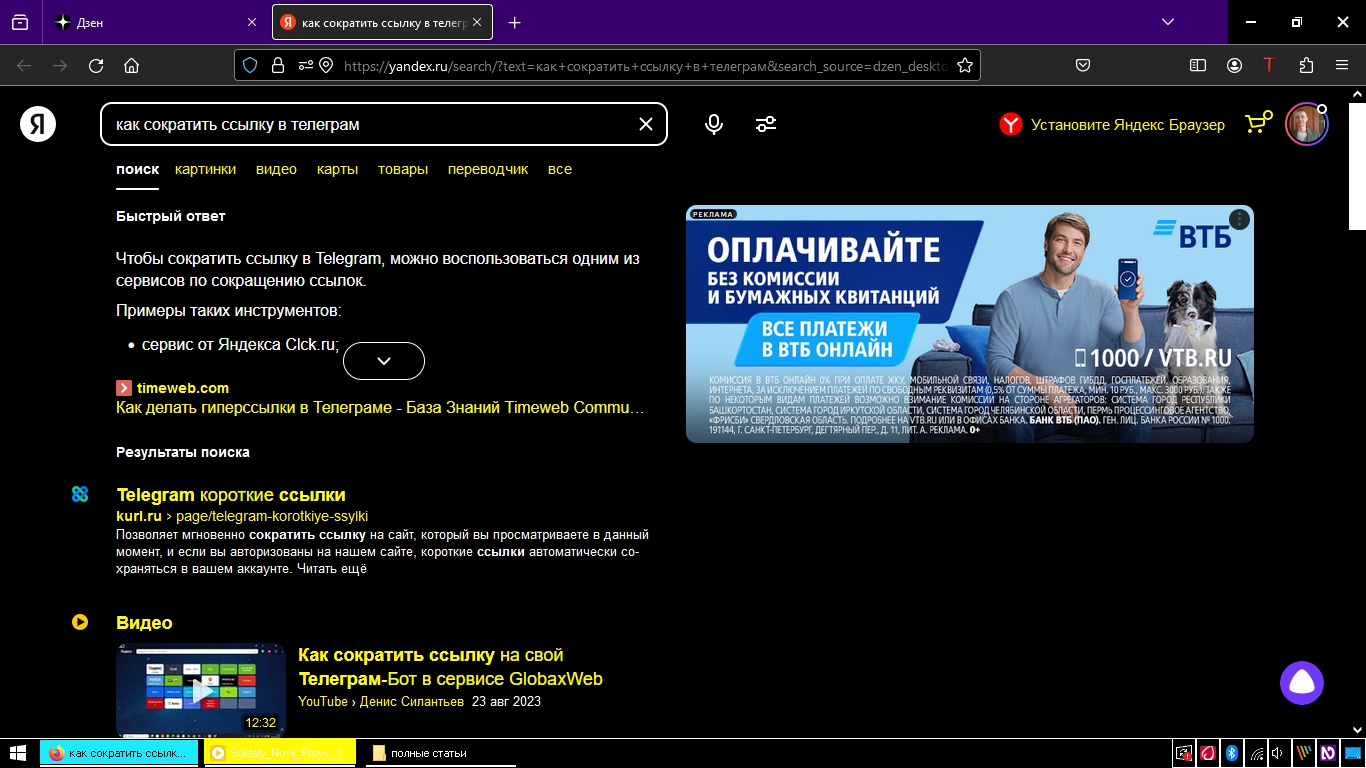Expand the list all tabs chevron
Viewport: 1366px width, 768px height.
[x=1168, y=22]
